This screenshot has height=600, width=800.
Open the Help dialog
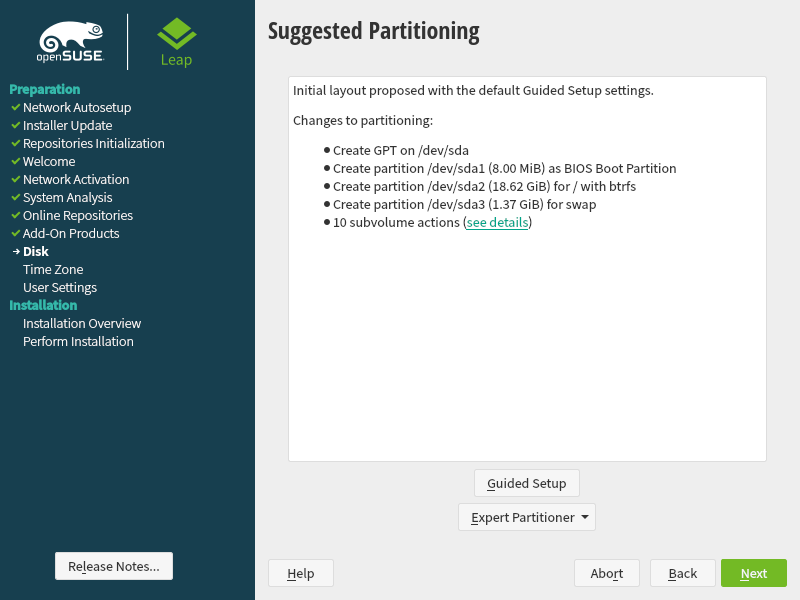coord(300,573)
